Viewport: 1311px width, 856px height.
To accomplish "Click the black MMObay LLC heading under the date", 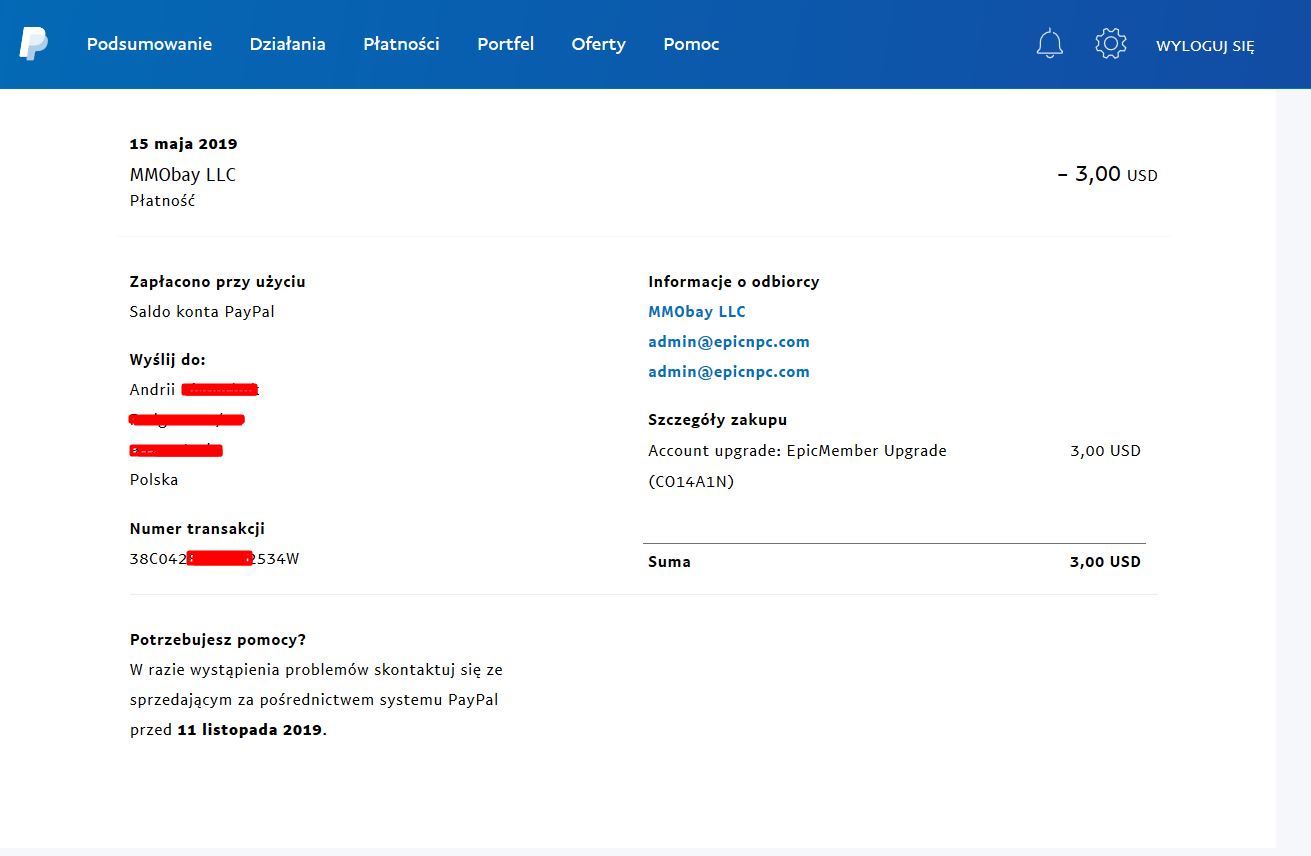I will click(x=183, y=175).
